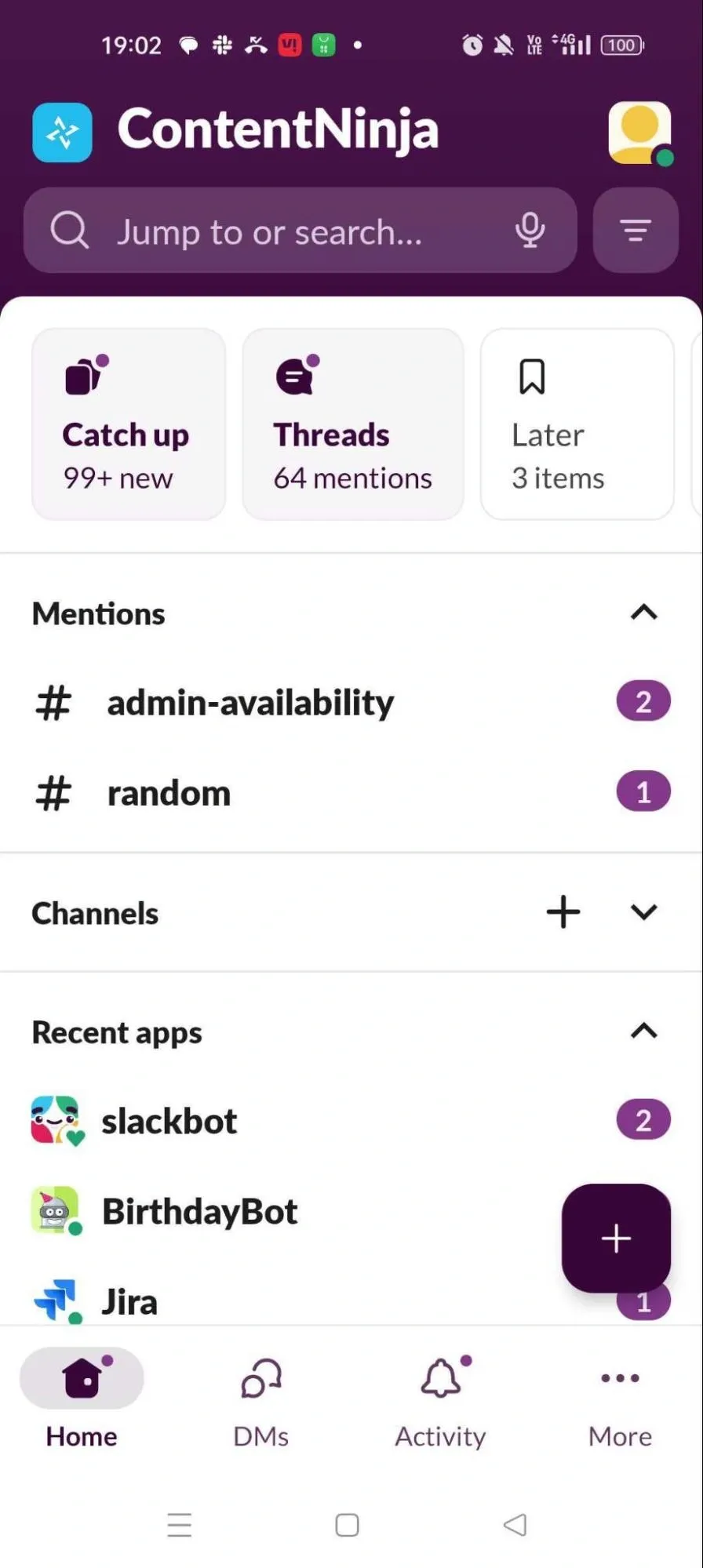Open the Jira app

coord(130,1301)
